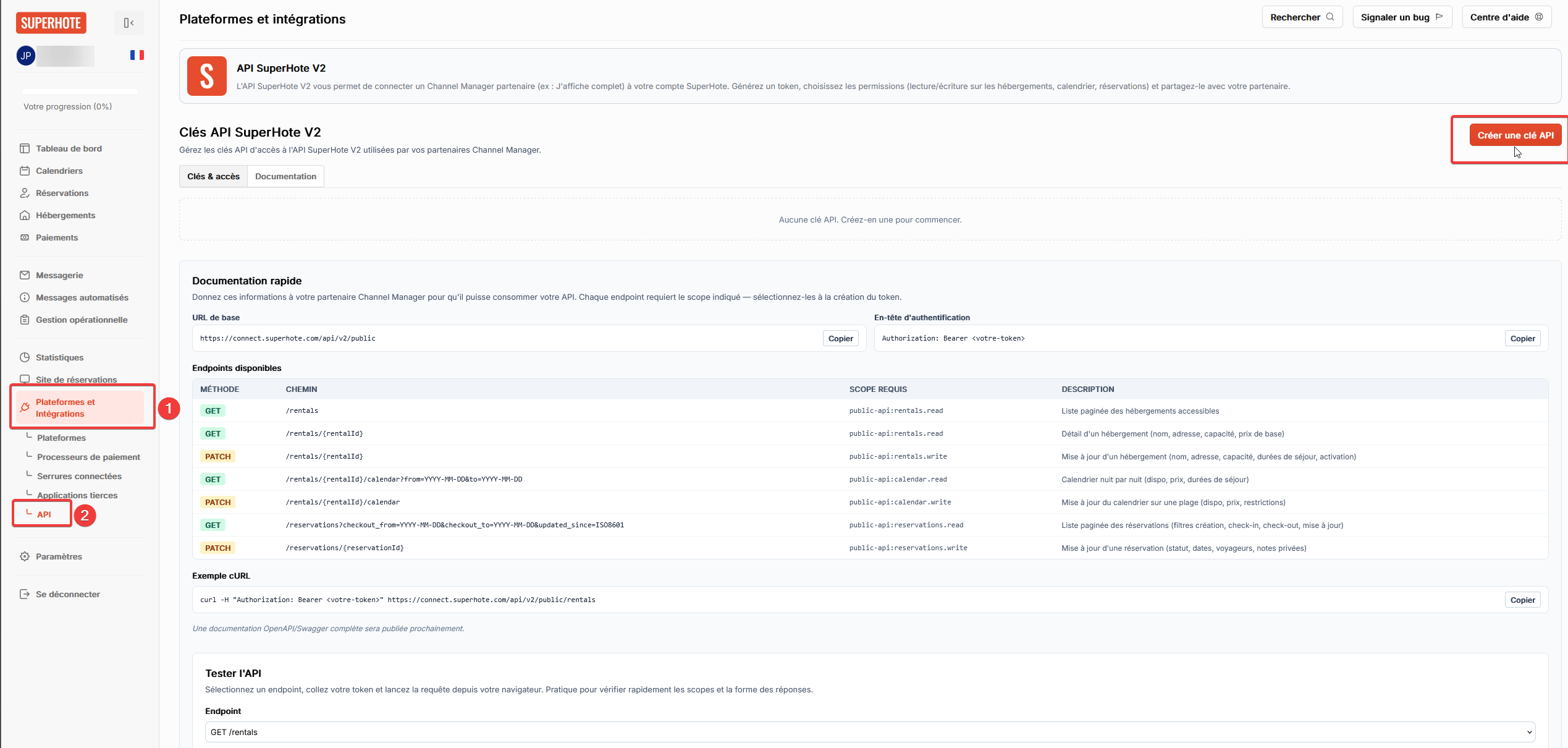This screenshot has height=748, width=1568.
Task: Click the MÉTHODE column header
Action: [x=219, y=389]
